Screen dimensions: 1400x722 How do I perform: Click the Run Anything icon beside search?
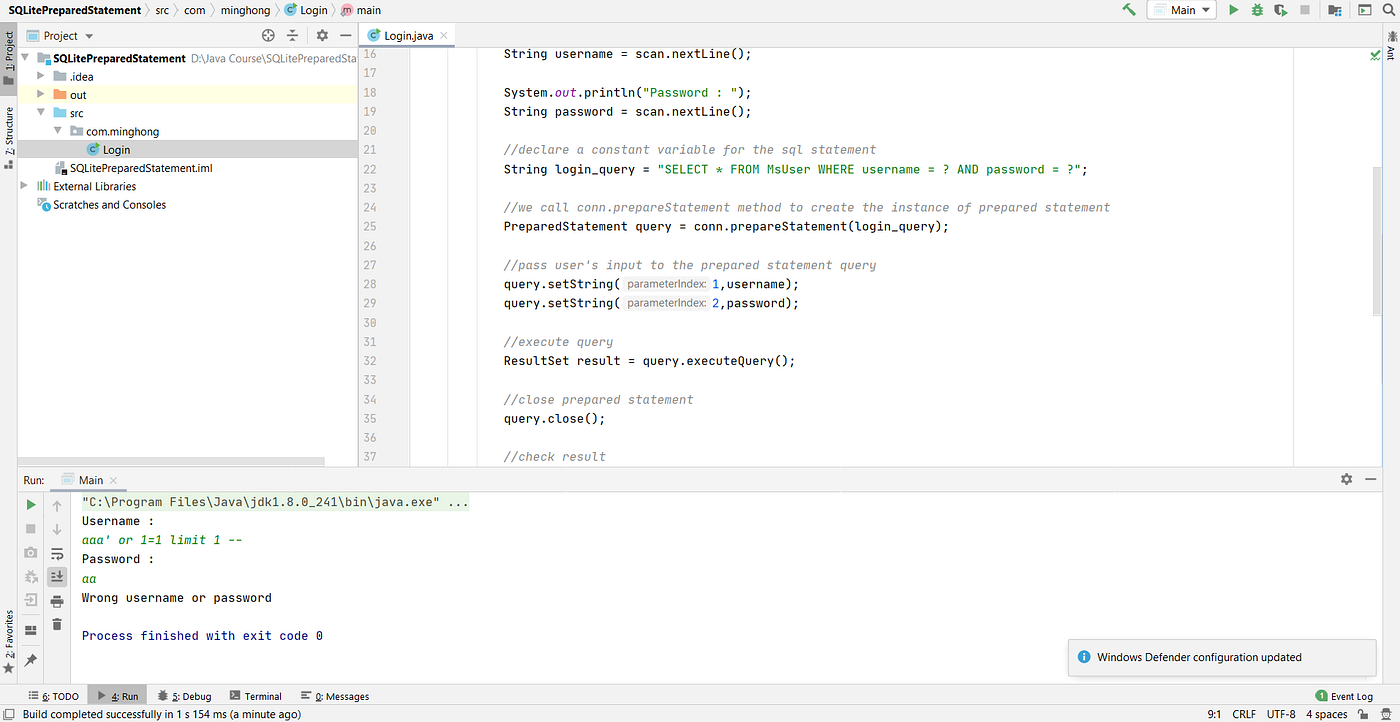(x=1365, y=10)
